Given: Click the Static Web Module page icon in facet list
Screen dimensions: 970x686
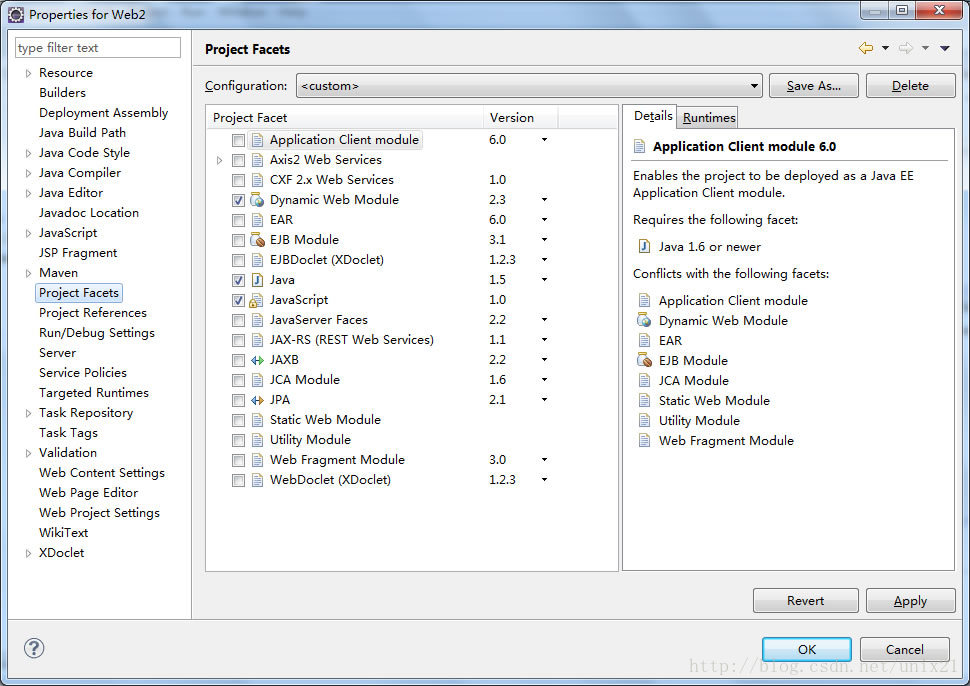Looking at the screenshot, I should pyautogui.click(x=257, y=420).
